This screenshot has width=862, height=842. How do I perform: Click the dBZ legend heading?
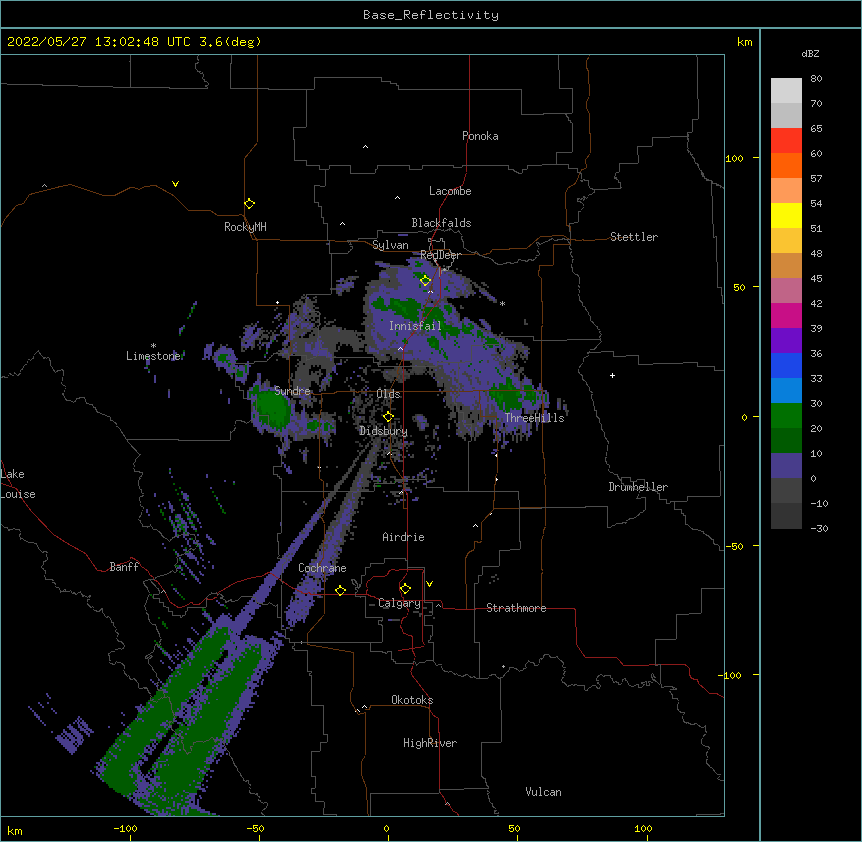pyautogui.click(x=810, y=53)
